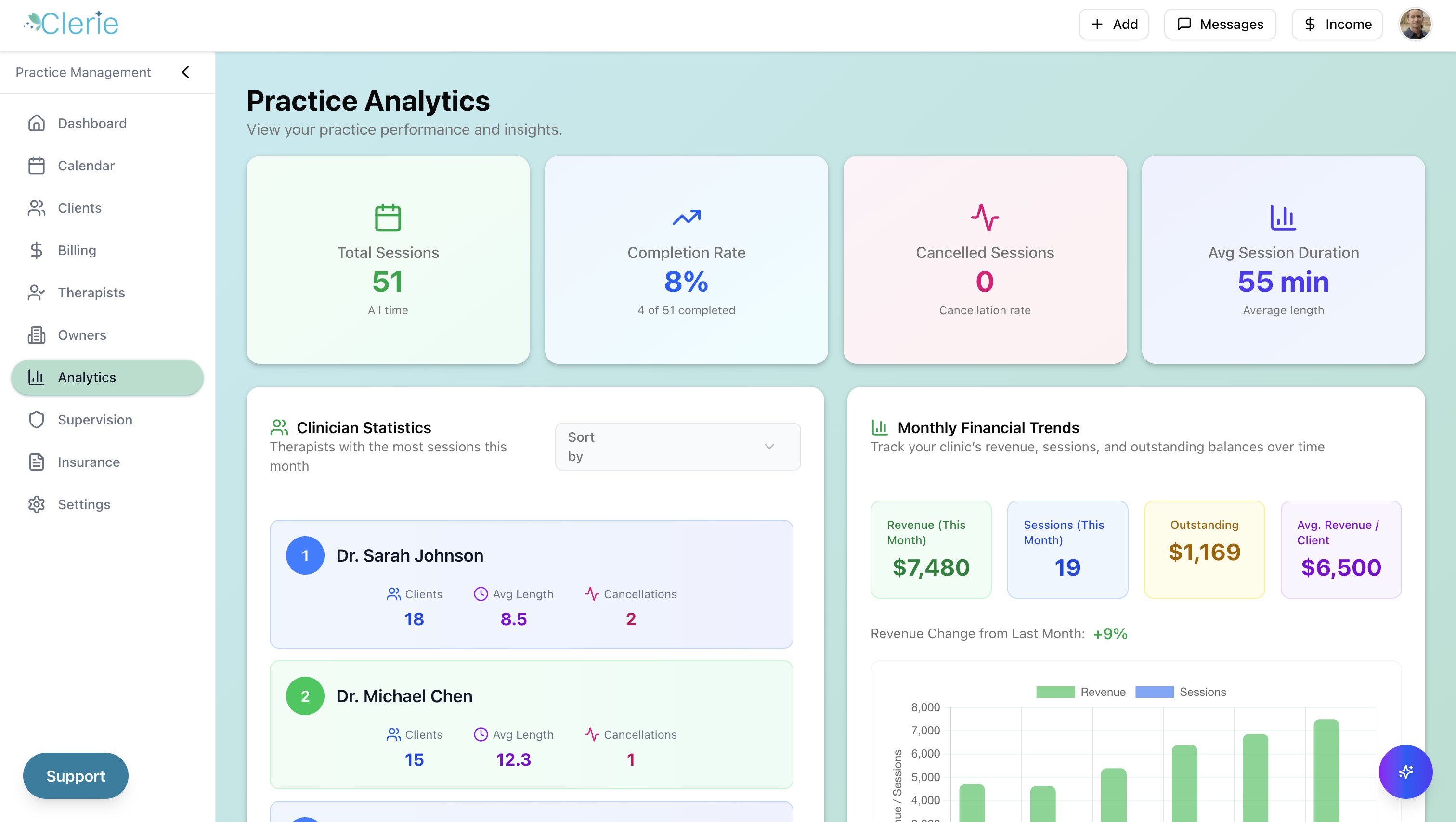Select the Calendar icon in the sidebar

[x=37, y=166]
